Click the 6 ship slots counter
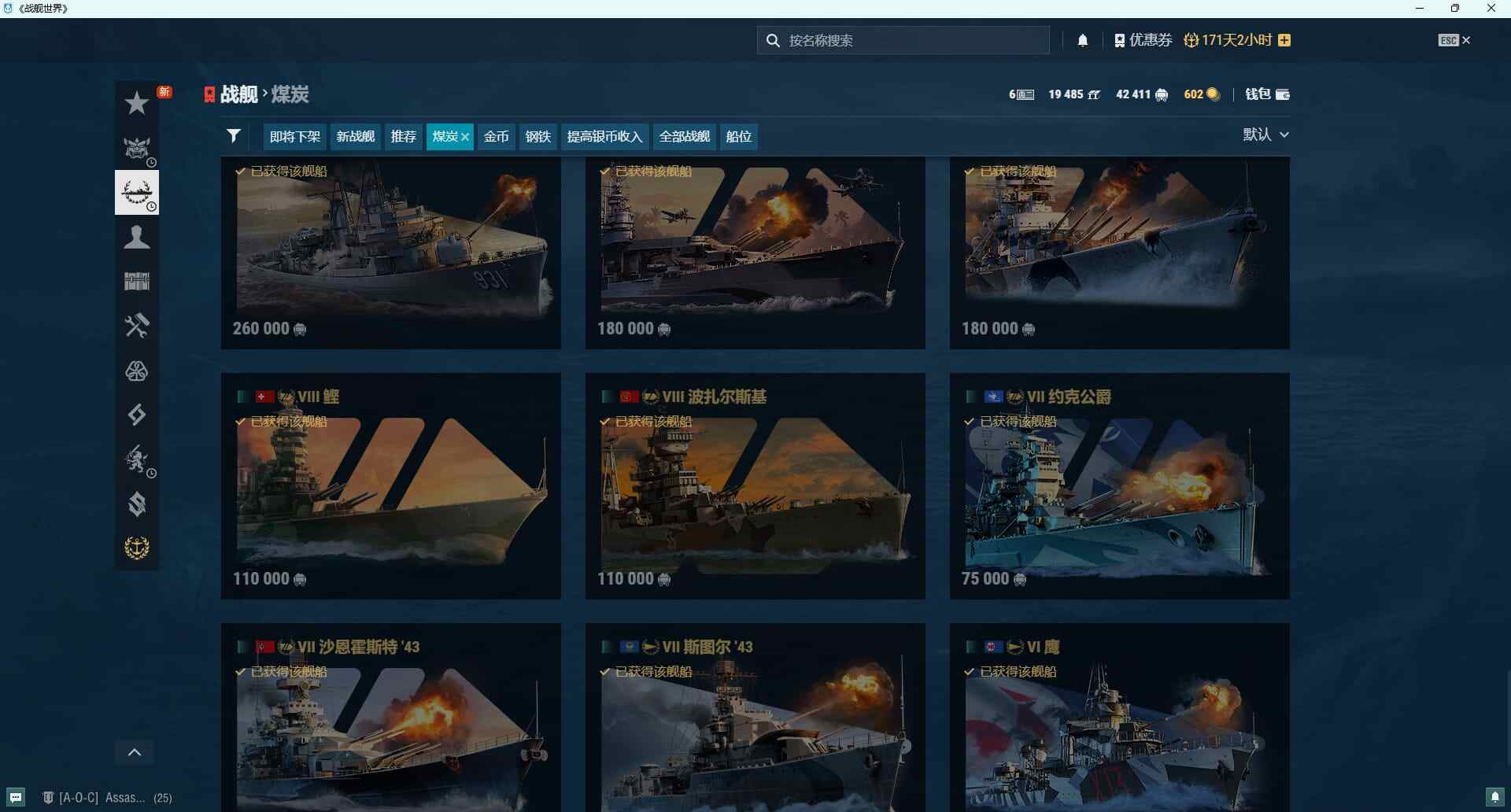The image size is (1511, 812). (1021, 94)
